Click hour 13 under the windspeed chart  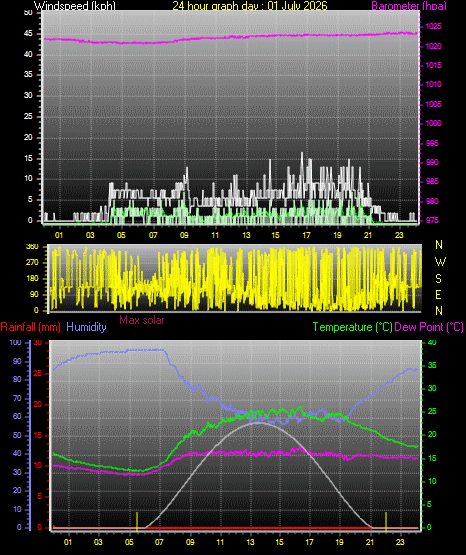tap(247, 235)
